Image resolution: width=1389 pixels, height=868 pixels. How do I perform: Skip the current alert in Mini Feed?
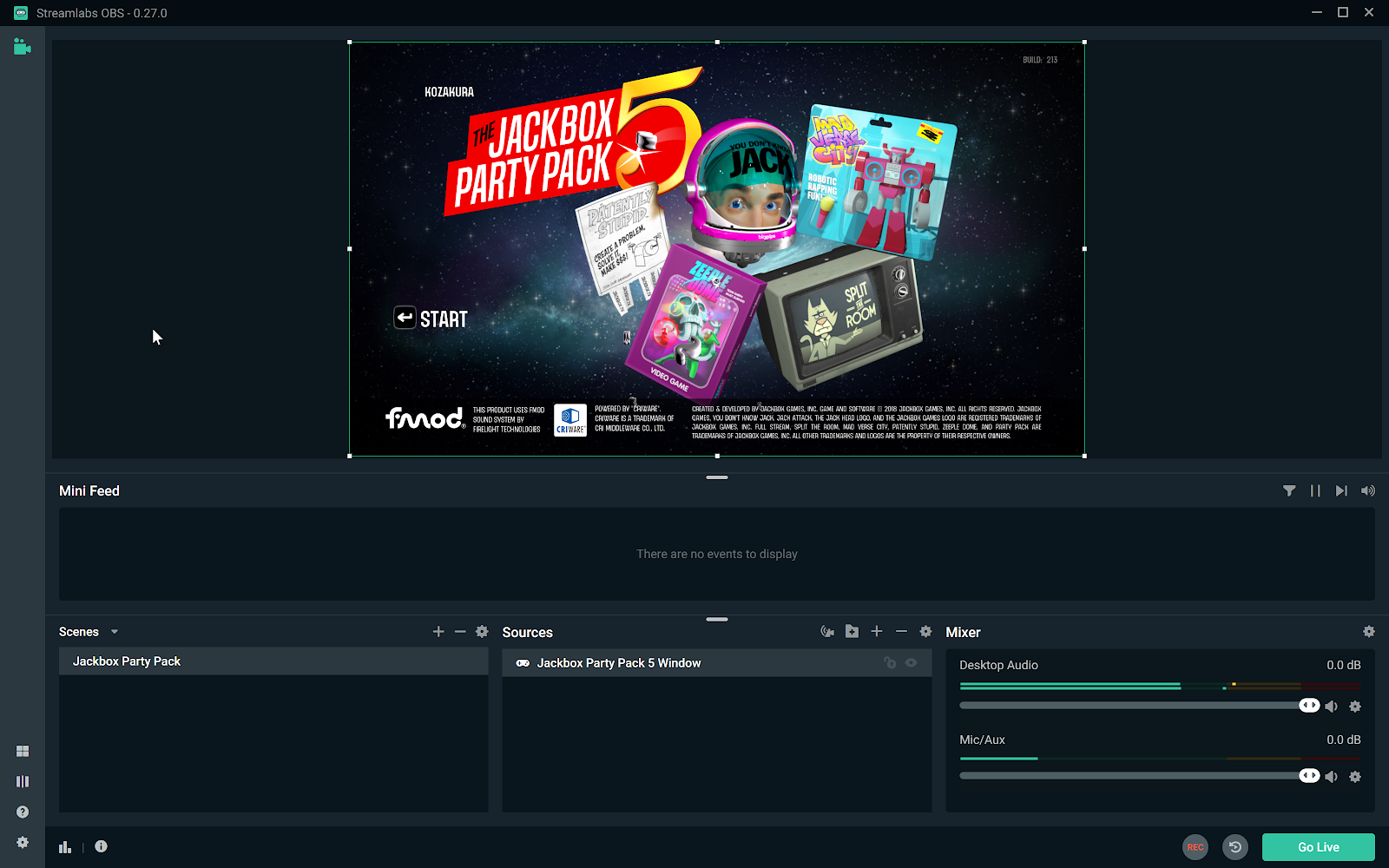(x=1341, y=490)
